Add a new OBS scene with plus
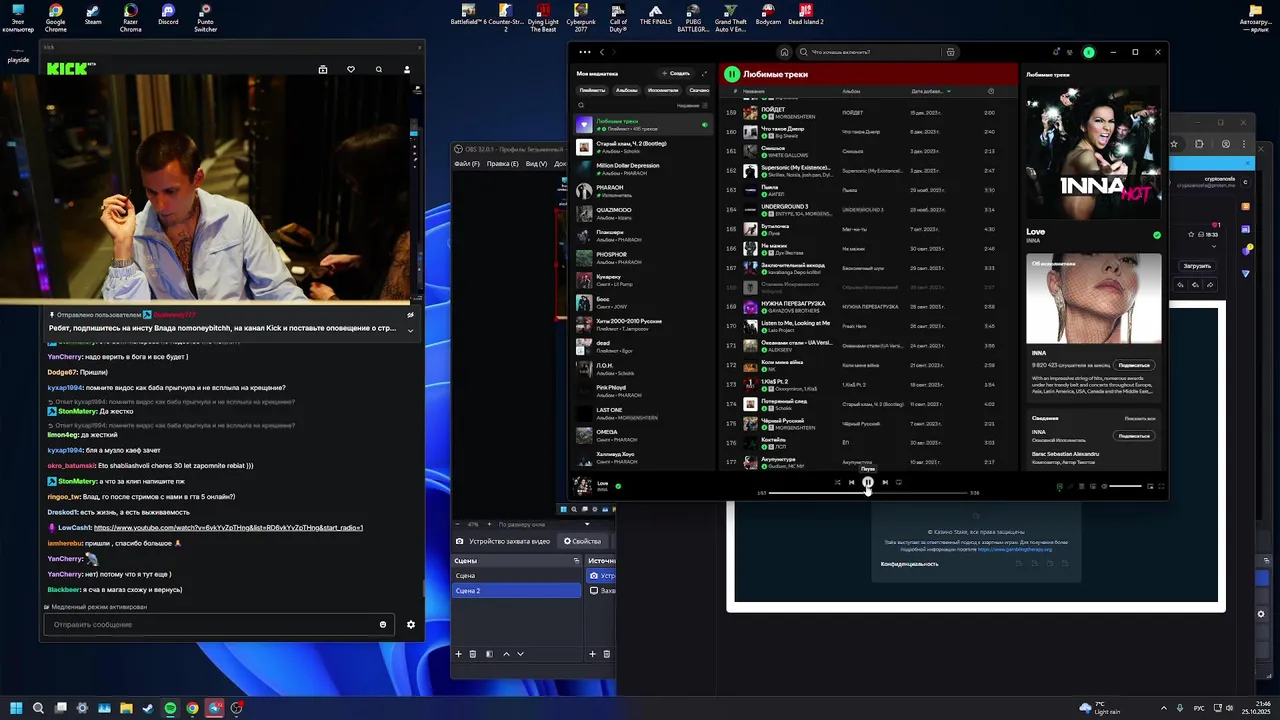Screen dimensions: 1280x720 point(459,654)
